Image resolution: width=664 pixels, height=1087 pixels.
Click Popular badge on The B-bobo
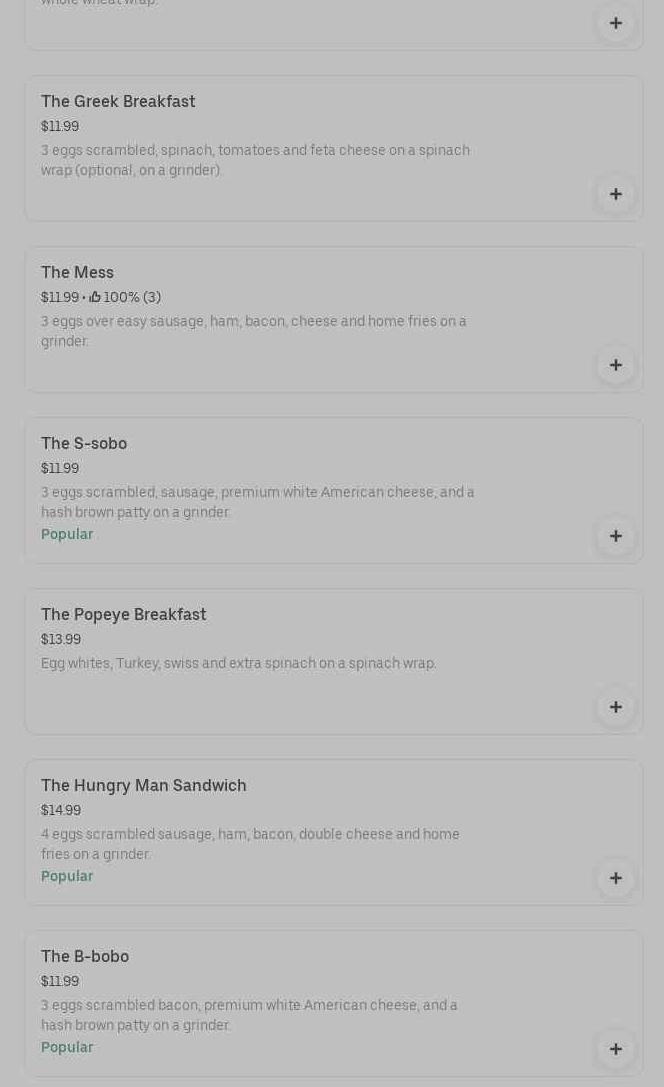click(67, 1048)
